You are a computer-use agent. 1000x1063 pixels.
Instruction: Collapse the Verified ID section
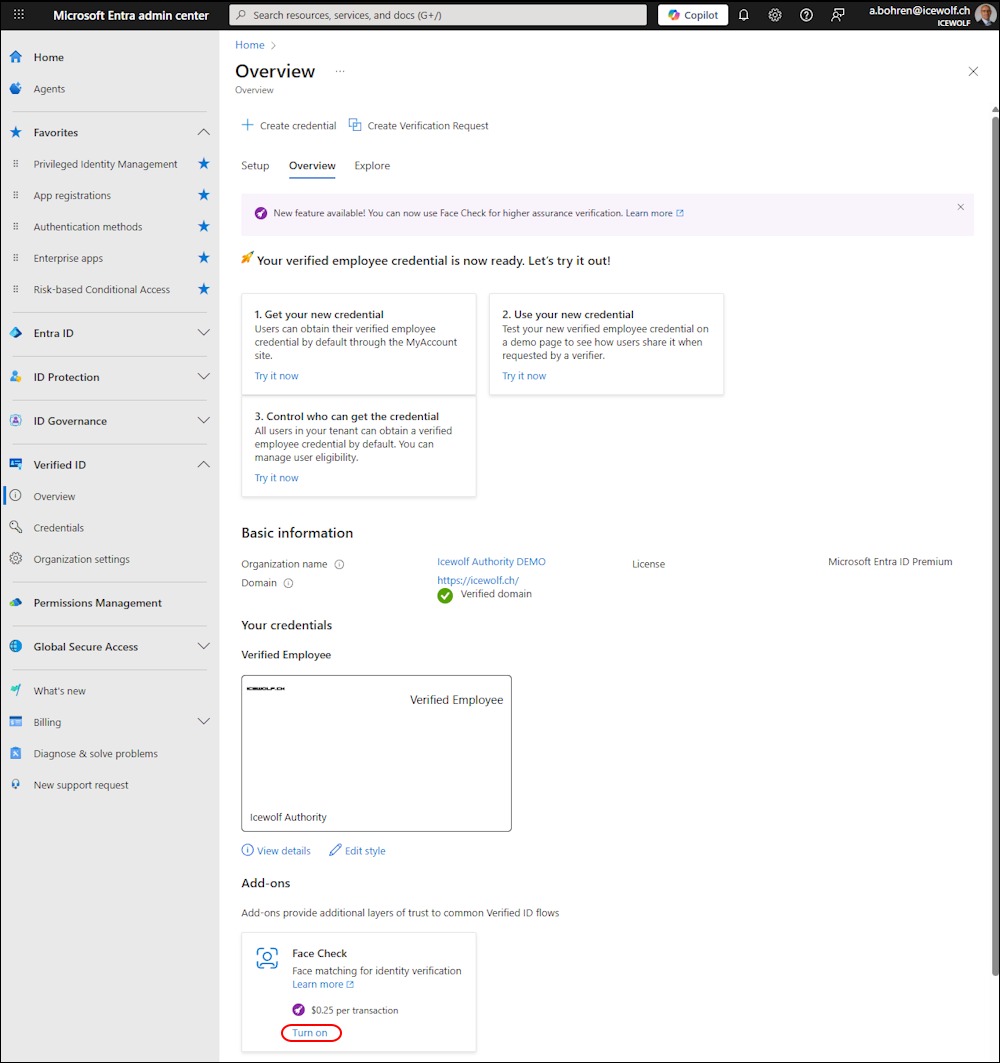(203, 464)
